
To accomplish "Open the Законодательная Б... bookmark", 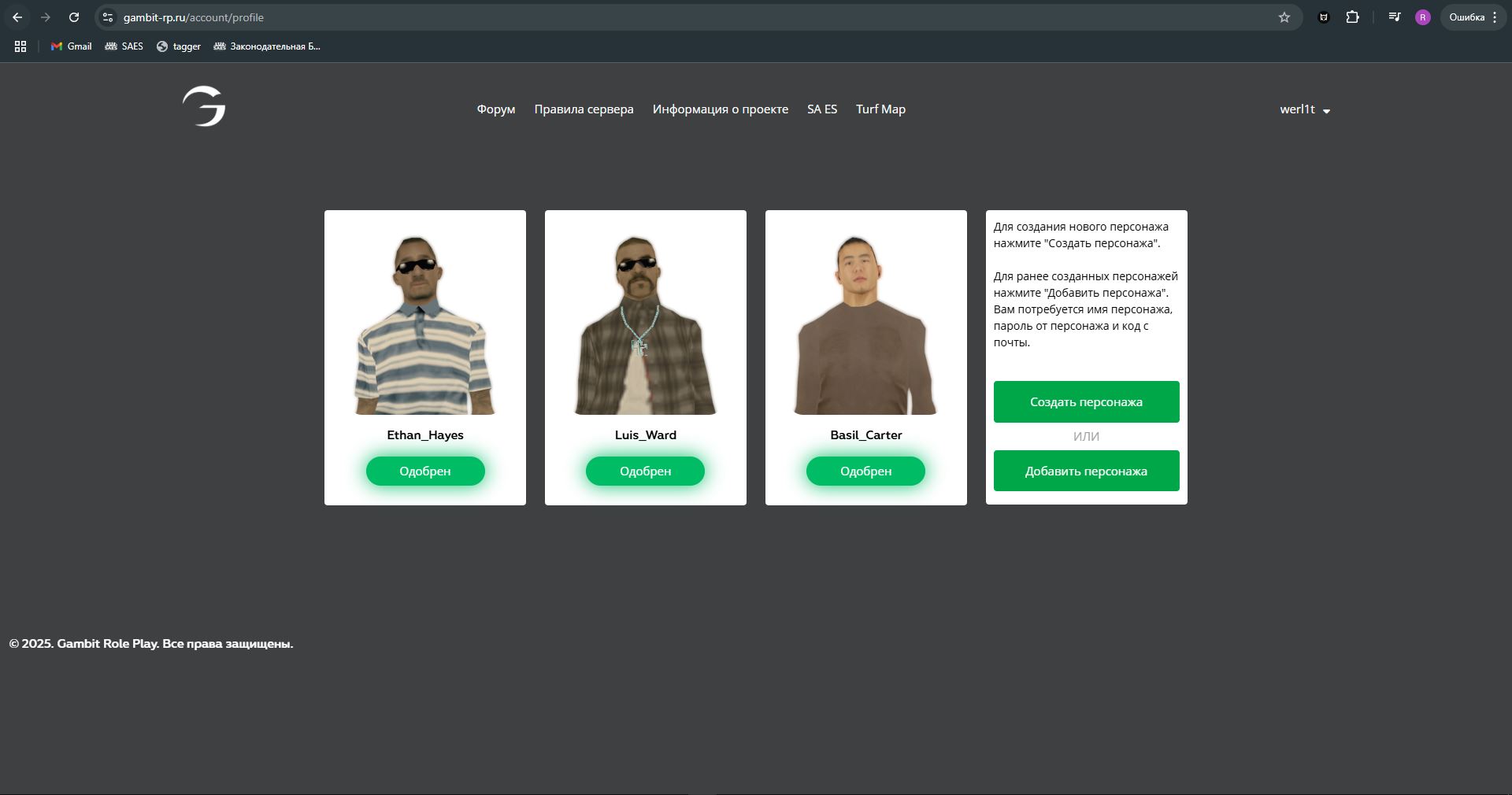I will (267, 46).
